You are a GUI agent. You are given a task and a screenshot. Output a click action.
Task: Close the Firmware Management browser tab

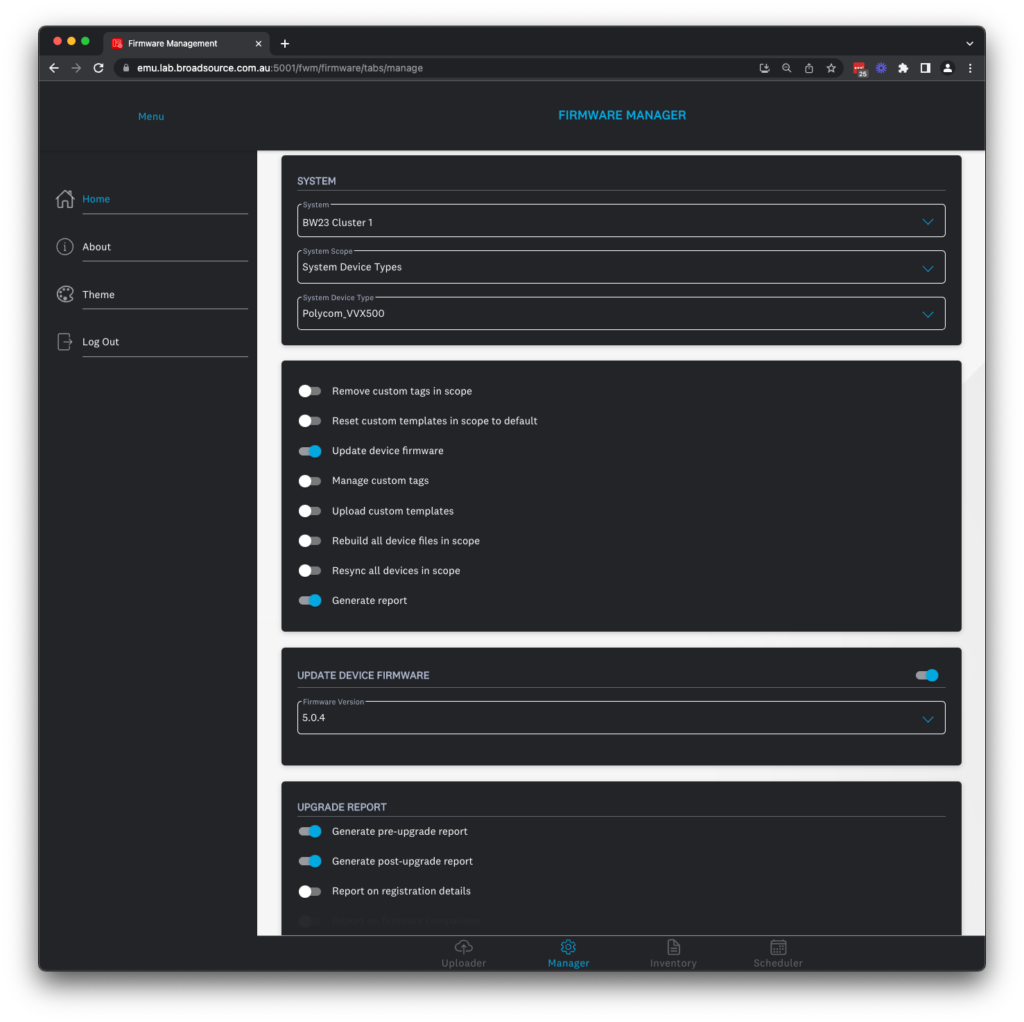click(258, 44)
